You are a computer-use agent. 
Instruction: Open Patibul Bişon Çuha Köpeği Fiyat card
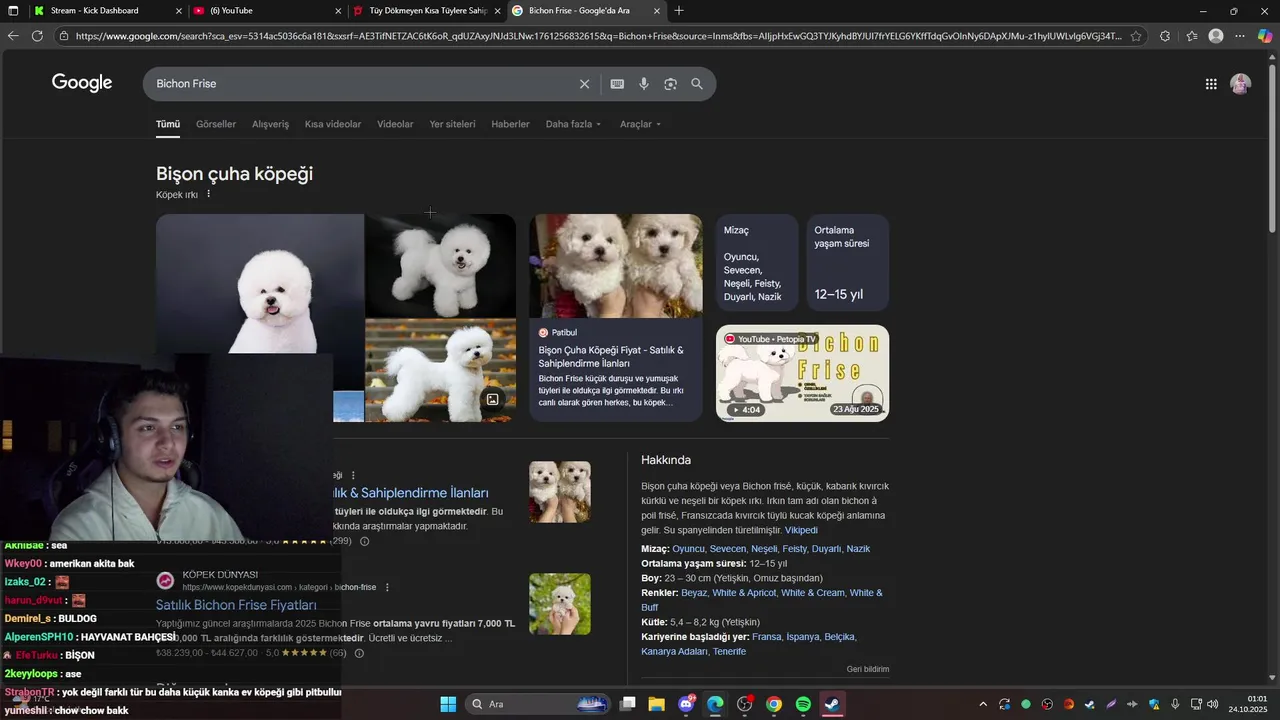615,317
